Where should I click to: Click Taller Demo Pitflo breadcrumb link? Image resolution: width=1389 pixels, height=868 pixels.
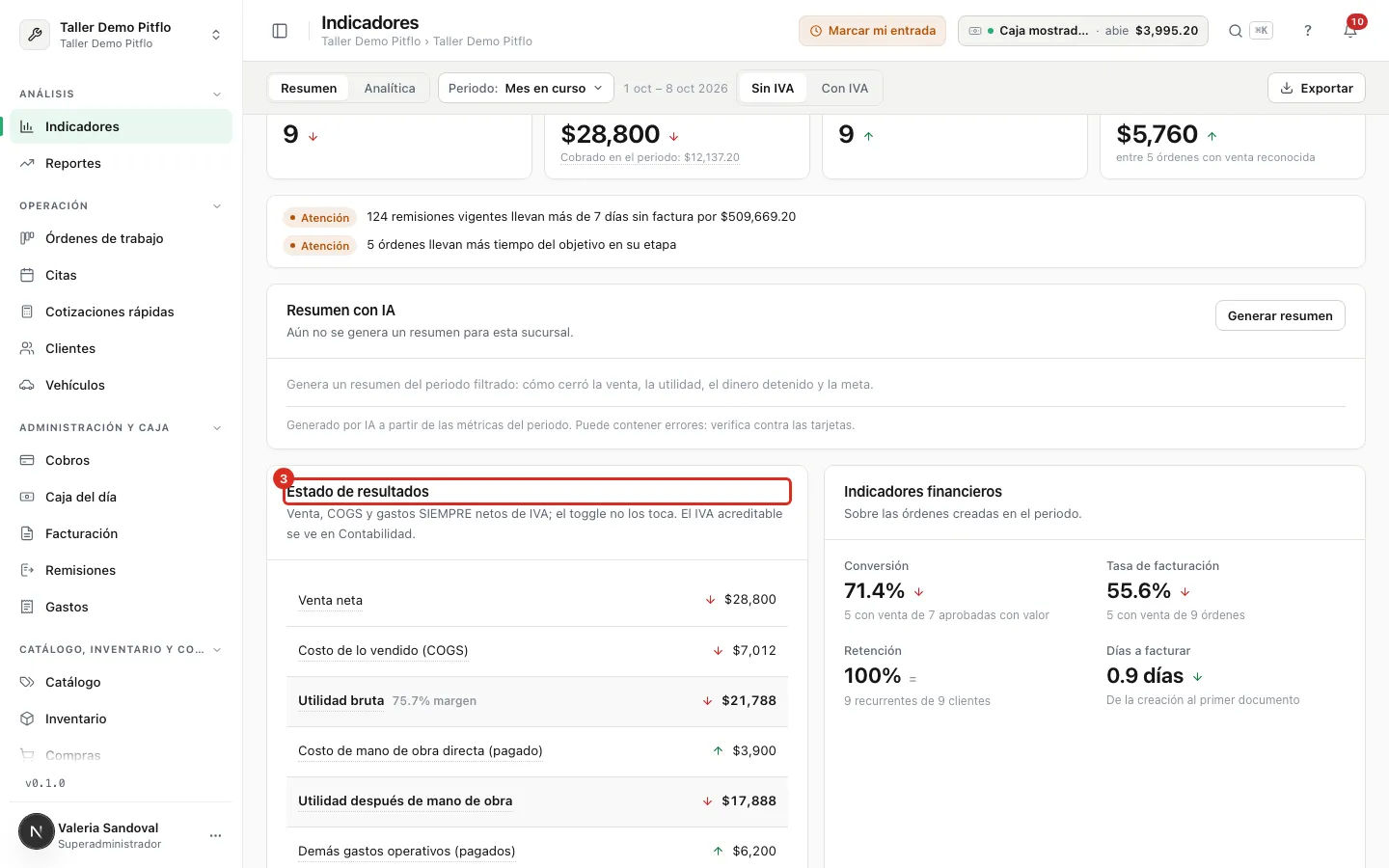pyautogui.click(x=371, y=41)
